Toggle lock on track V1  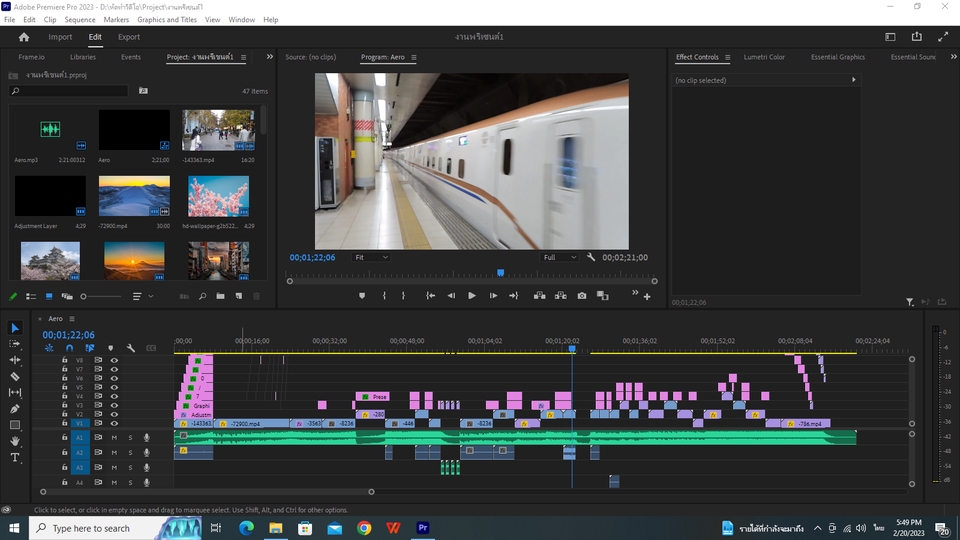point(65,423)
